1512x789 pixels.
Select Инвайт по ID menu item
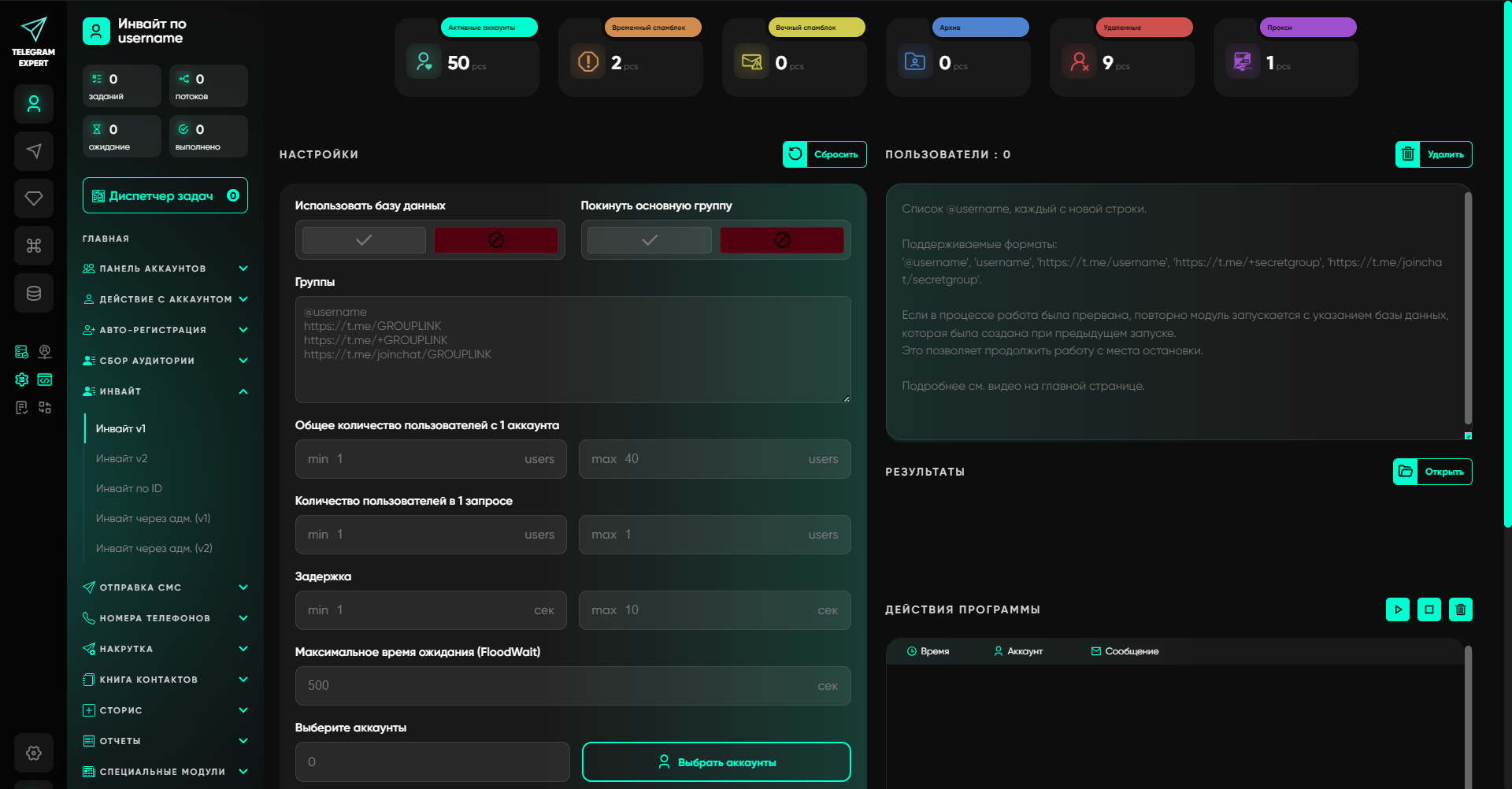pyautogui.click(x=129, y=488)
